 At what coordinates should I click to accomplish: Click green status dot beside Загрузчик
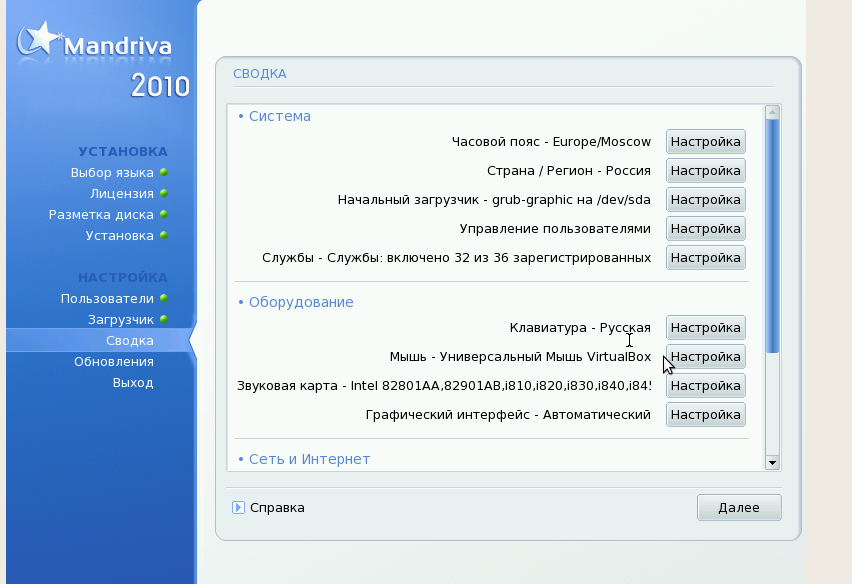click(x=164, y=319)
